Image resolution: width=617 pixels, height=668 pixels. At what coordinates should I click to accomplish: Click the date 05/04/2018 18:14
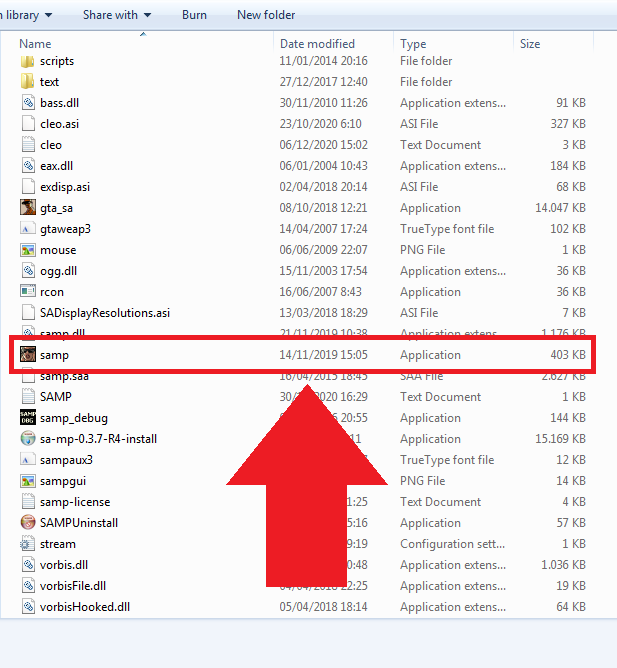323,607
